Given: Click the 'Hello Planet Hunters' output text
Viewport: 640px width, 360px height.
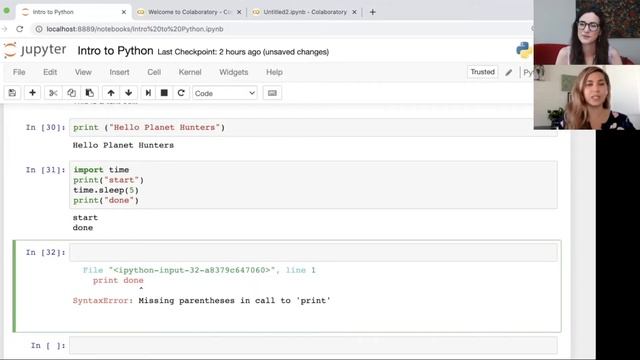Looking at the screenshot, I should click(123, 145).
